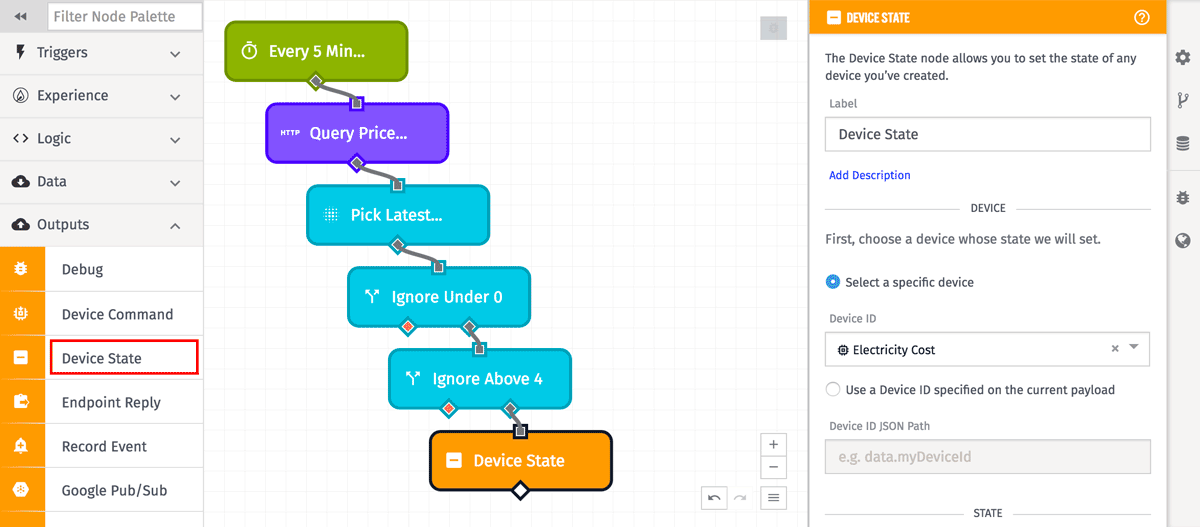Click the Device State panel header icon
The image size is (1200, 527).
pos(832,17)
